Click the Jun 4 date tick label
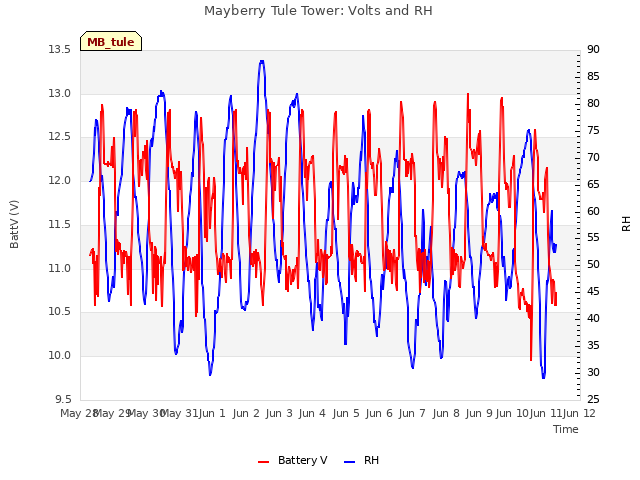The height and width of the screenshot is (480, 640). 312,413
